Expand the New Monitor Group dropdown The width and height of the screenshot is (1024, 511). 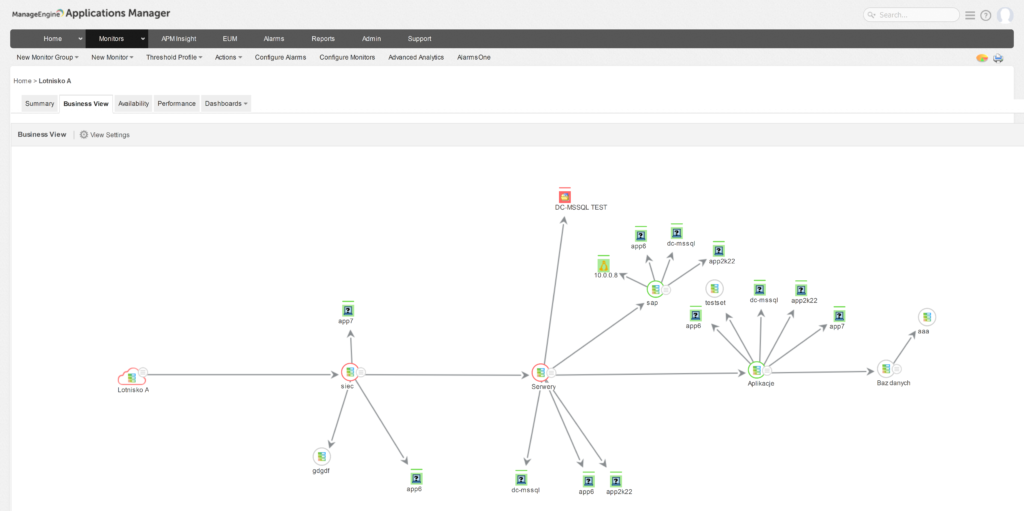50,57
